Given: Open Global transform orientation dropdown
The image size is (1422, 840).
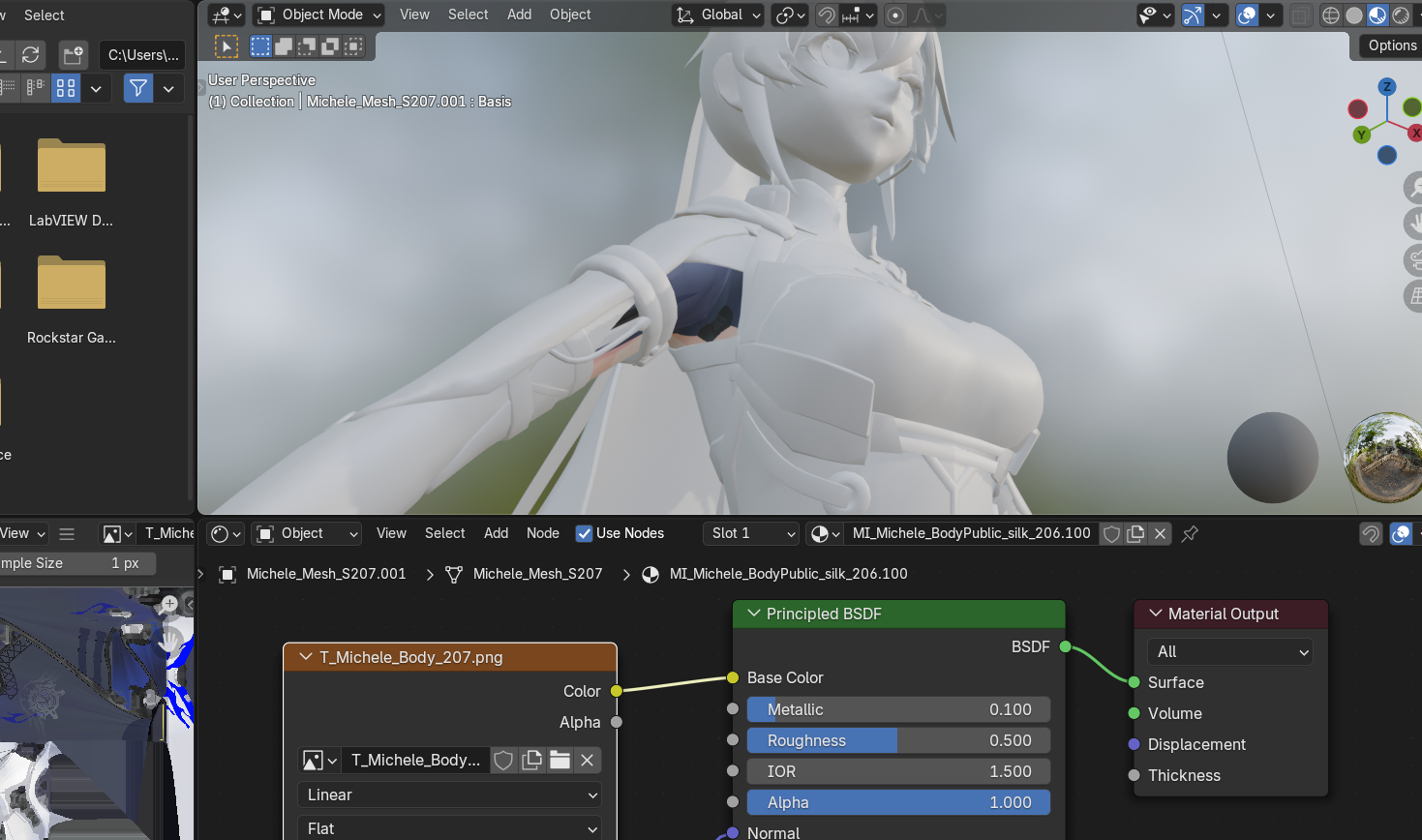Looking at the screenshot, I should 718,15.
